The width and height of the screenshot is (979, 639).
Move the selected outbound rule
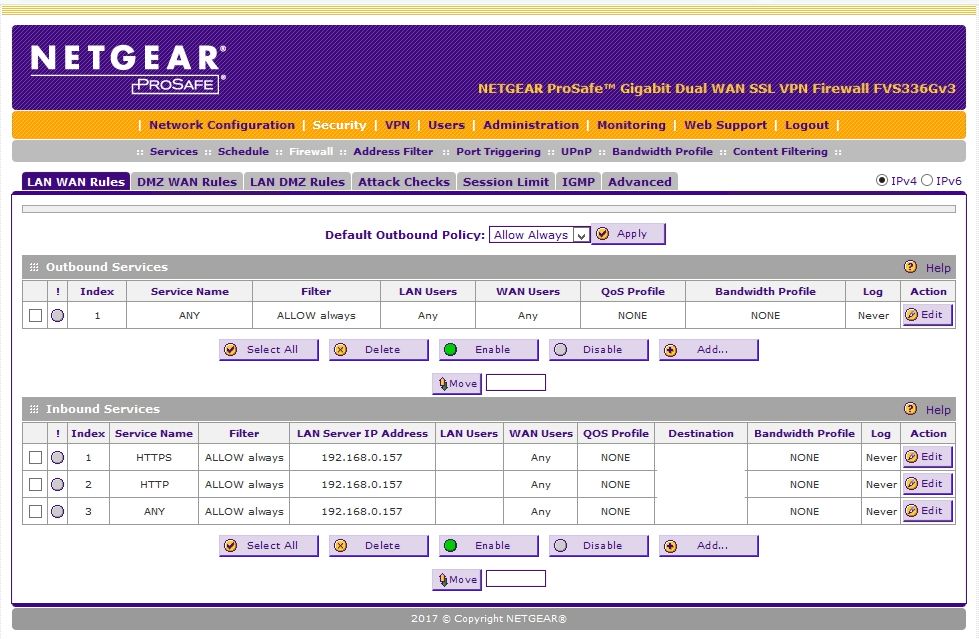point(457,384)
